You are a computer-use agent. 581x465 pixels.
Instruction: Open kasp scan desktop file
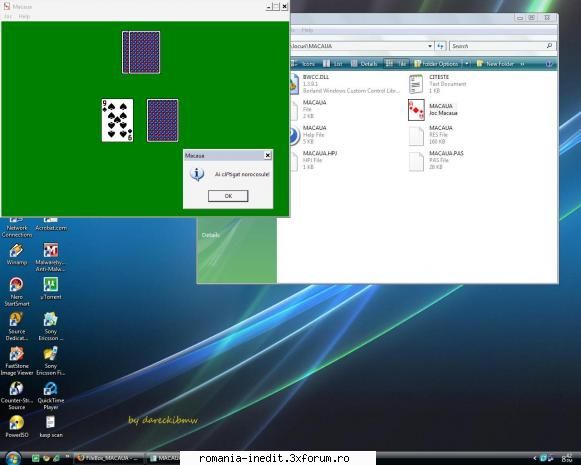click(51, 427)
